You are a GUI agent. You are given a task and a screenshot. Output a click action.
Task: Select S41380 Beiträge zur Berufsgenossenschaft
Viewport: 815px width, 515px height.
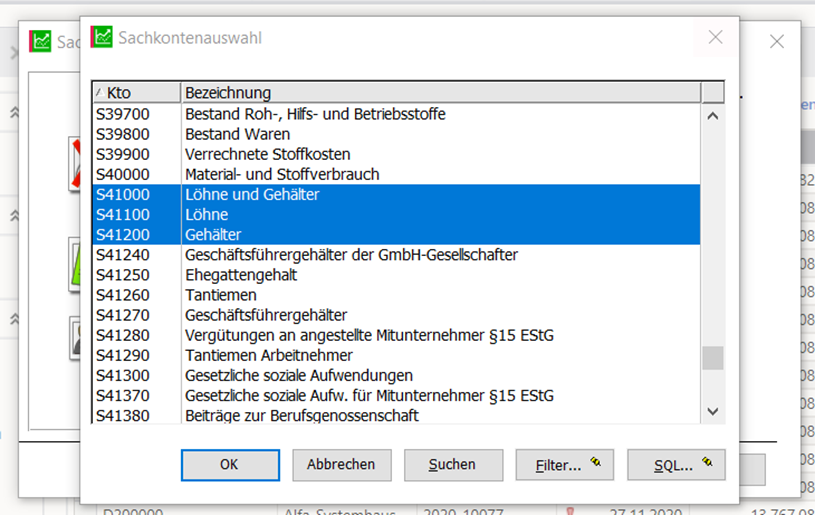pyautogui.click(x=301, y=415)
